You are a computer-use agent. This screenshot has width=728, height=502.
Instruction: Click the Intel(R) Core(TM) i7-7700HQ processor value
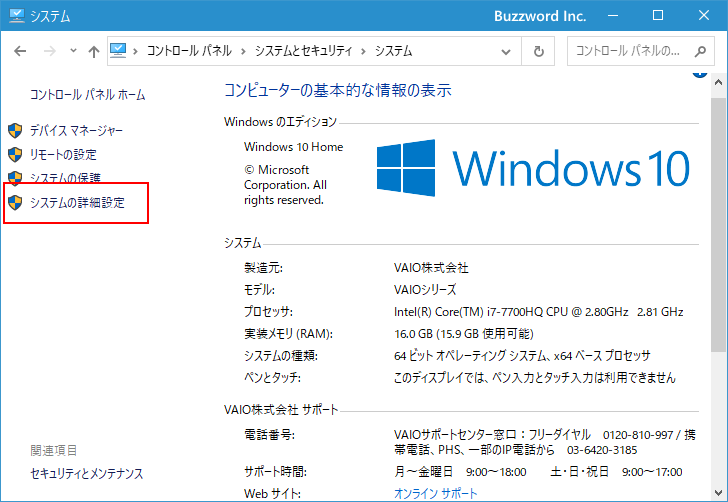pyautogui.click(x=539, y=312)
